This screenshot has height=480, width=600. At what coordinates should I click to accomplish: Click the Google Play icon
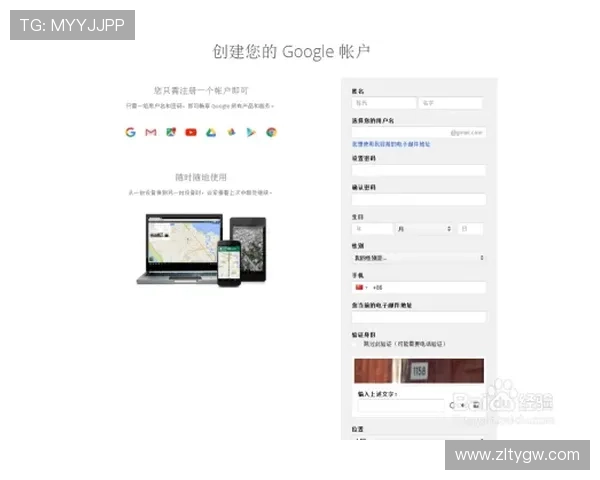pos(251,132)
